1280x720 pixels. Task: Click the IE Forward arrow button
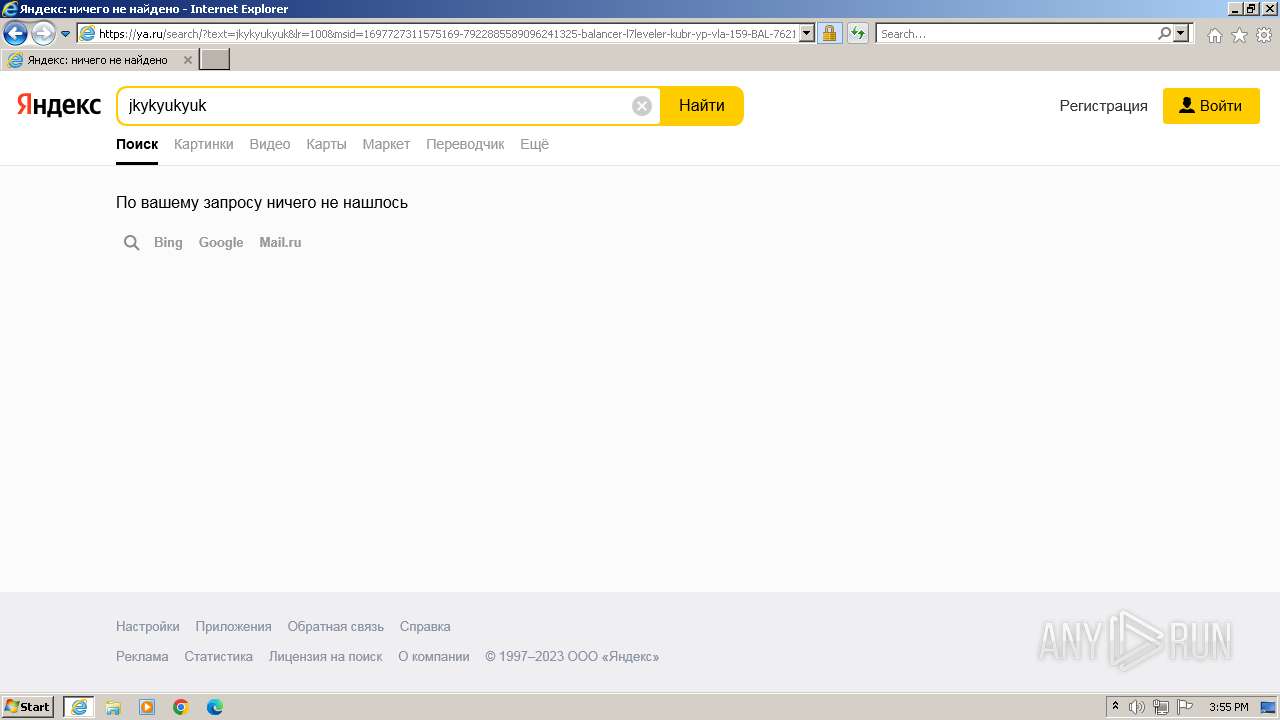tap(43, 34)
